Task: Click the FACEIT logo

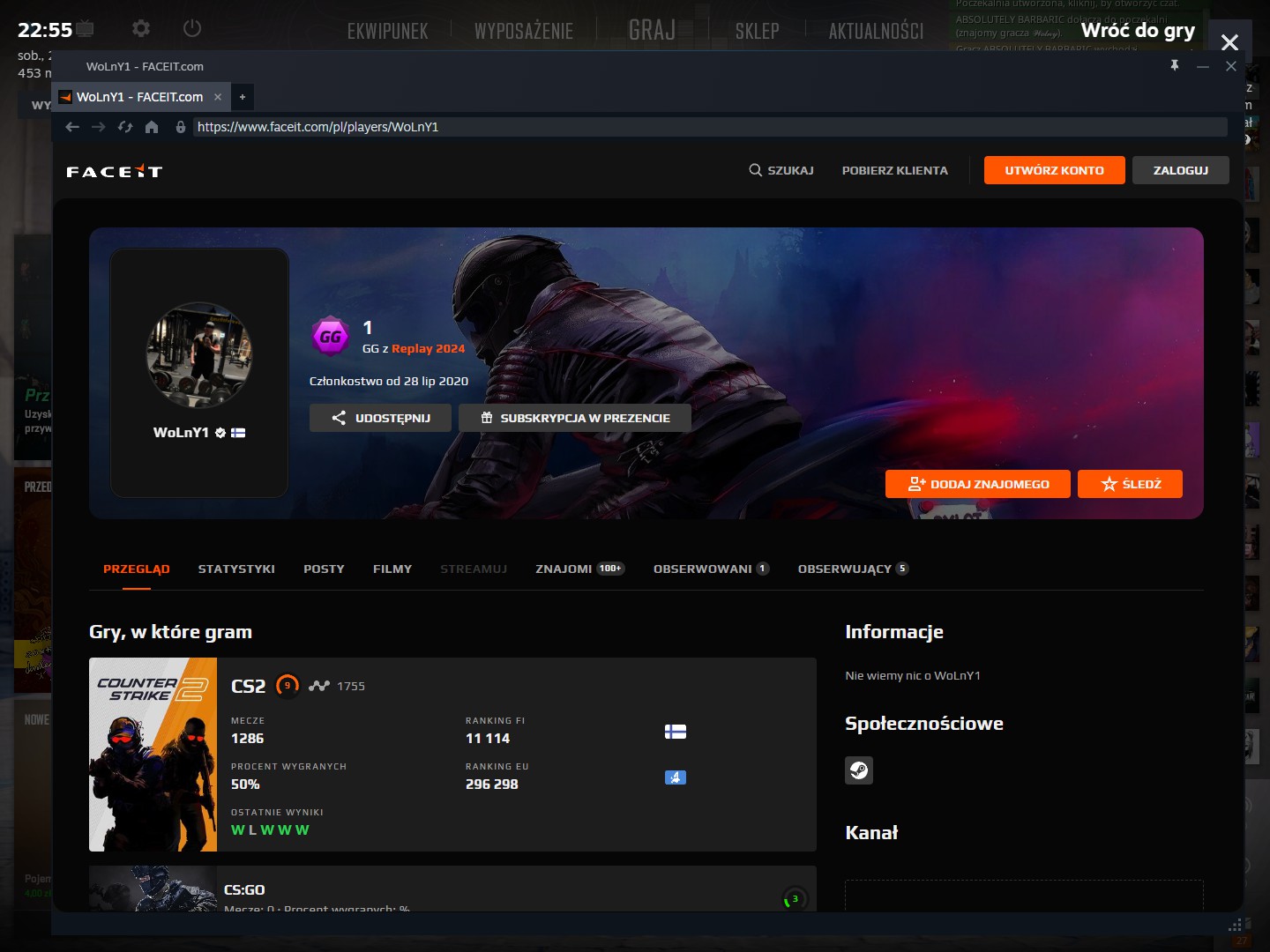Action: pyautogui.click(x=115, y=171)
